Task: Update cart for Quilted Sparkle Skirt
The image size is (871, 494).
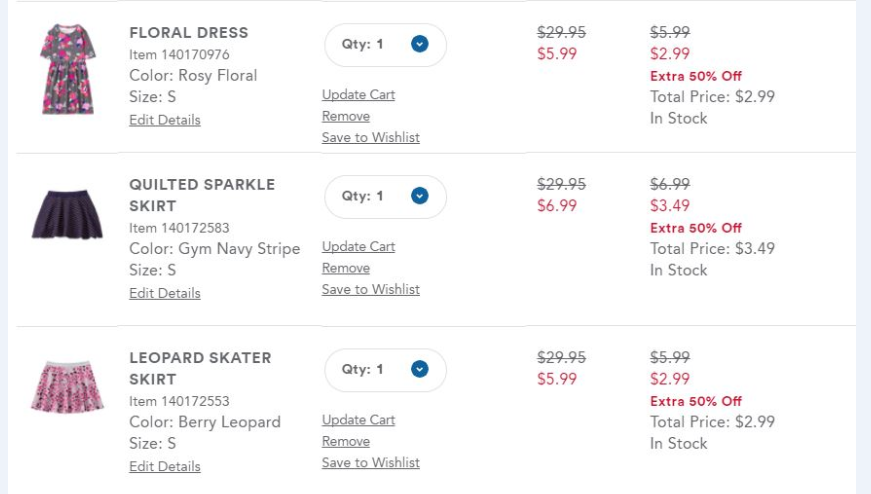Action: pyautogui.click(x=358, y=247)
